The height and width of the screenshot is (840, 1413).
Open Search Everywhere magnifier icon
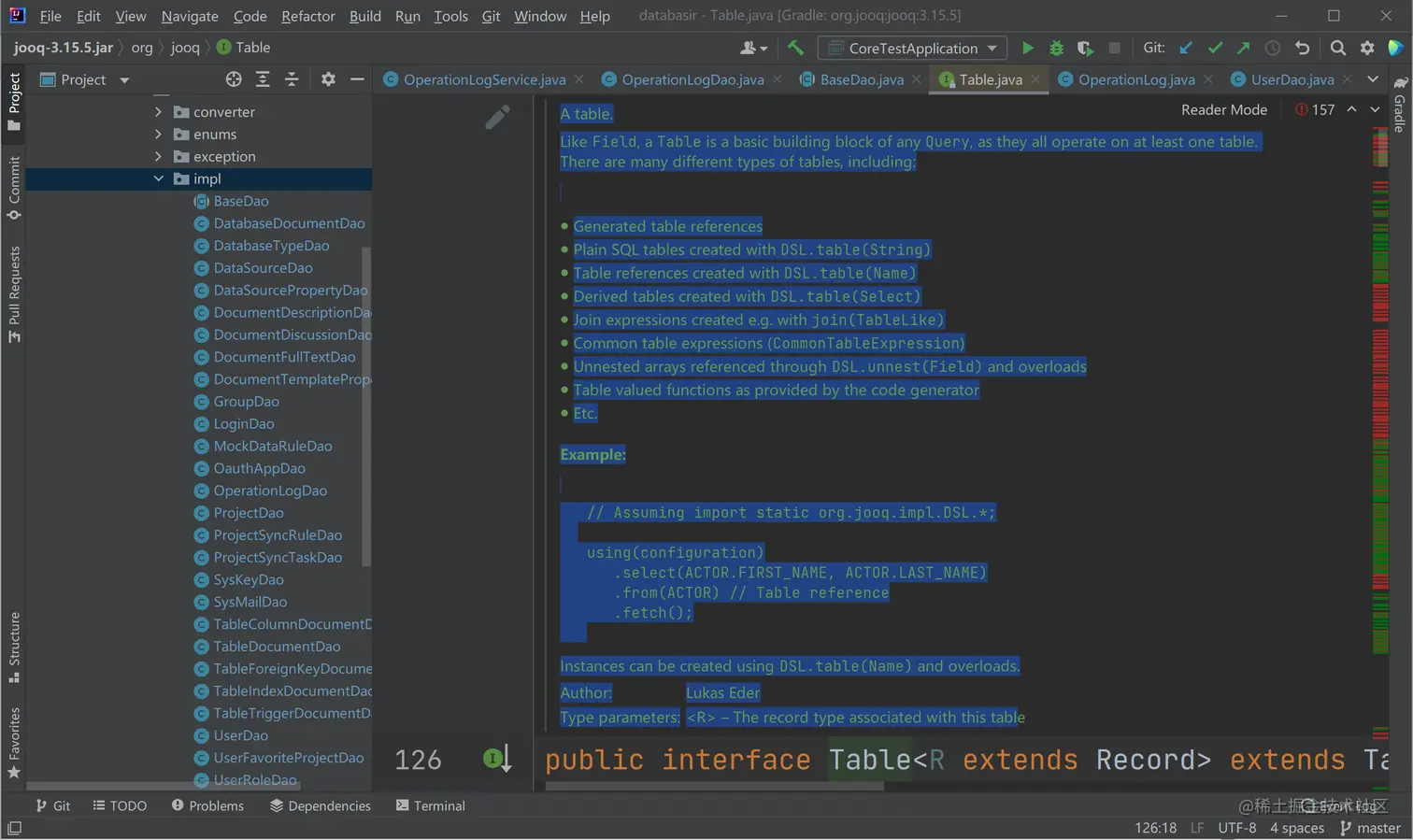[1337, 48]
